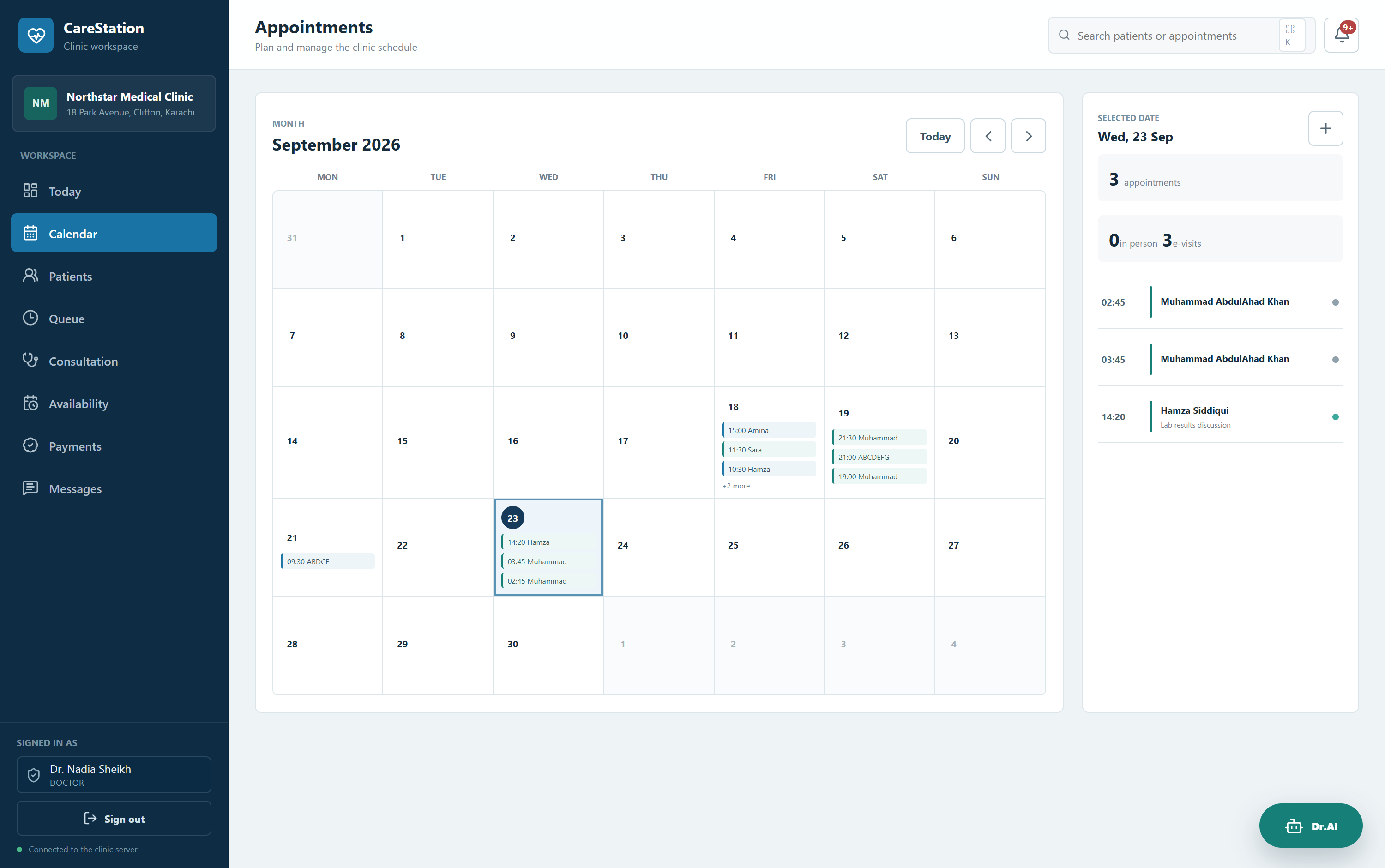Select day 30 in the calendar

tap(548, 645)
